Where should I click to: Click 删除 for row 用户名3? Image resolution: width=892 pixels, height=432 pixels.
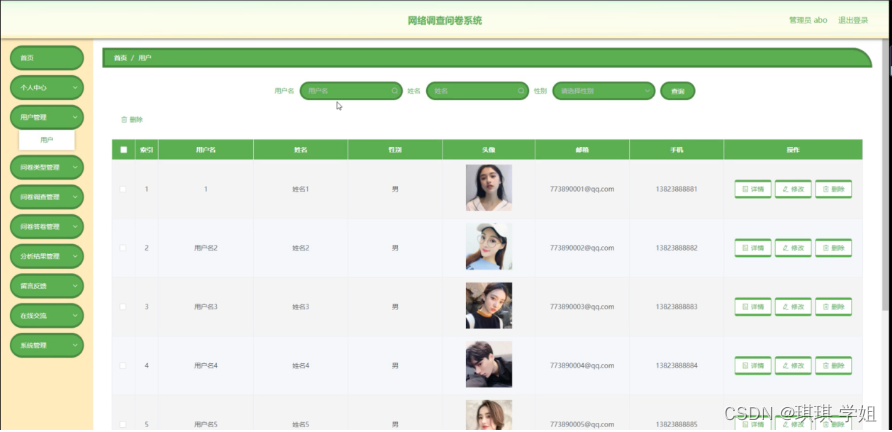click(833, 307)
